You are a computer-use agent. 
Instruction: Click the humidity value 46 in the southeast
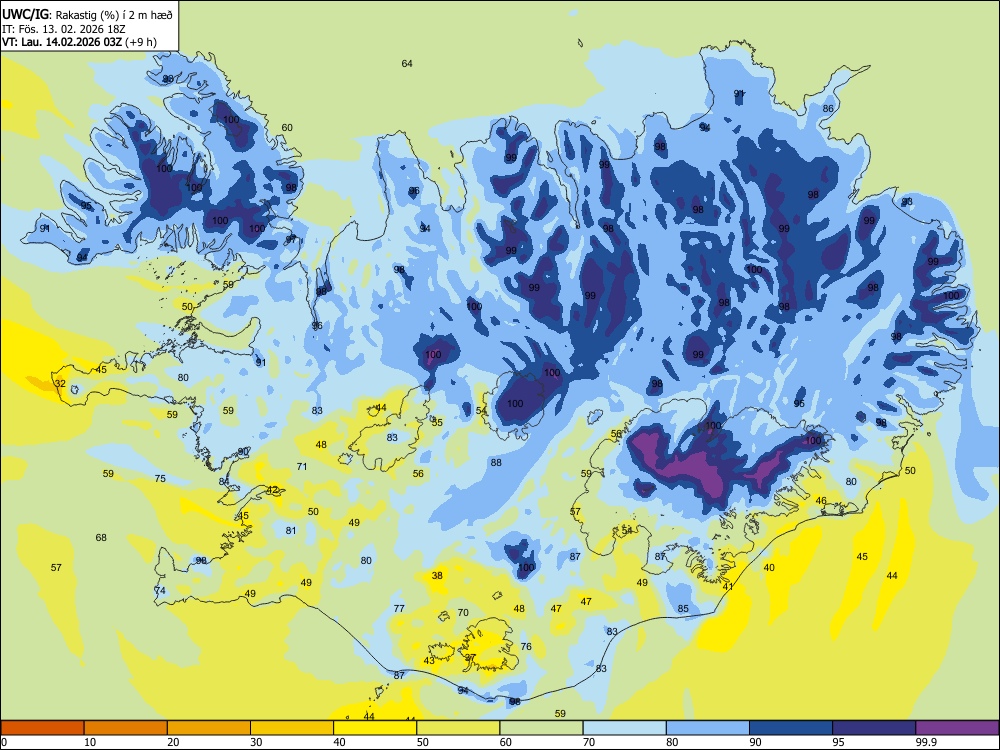coord(821,501)
